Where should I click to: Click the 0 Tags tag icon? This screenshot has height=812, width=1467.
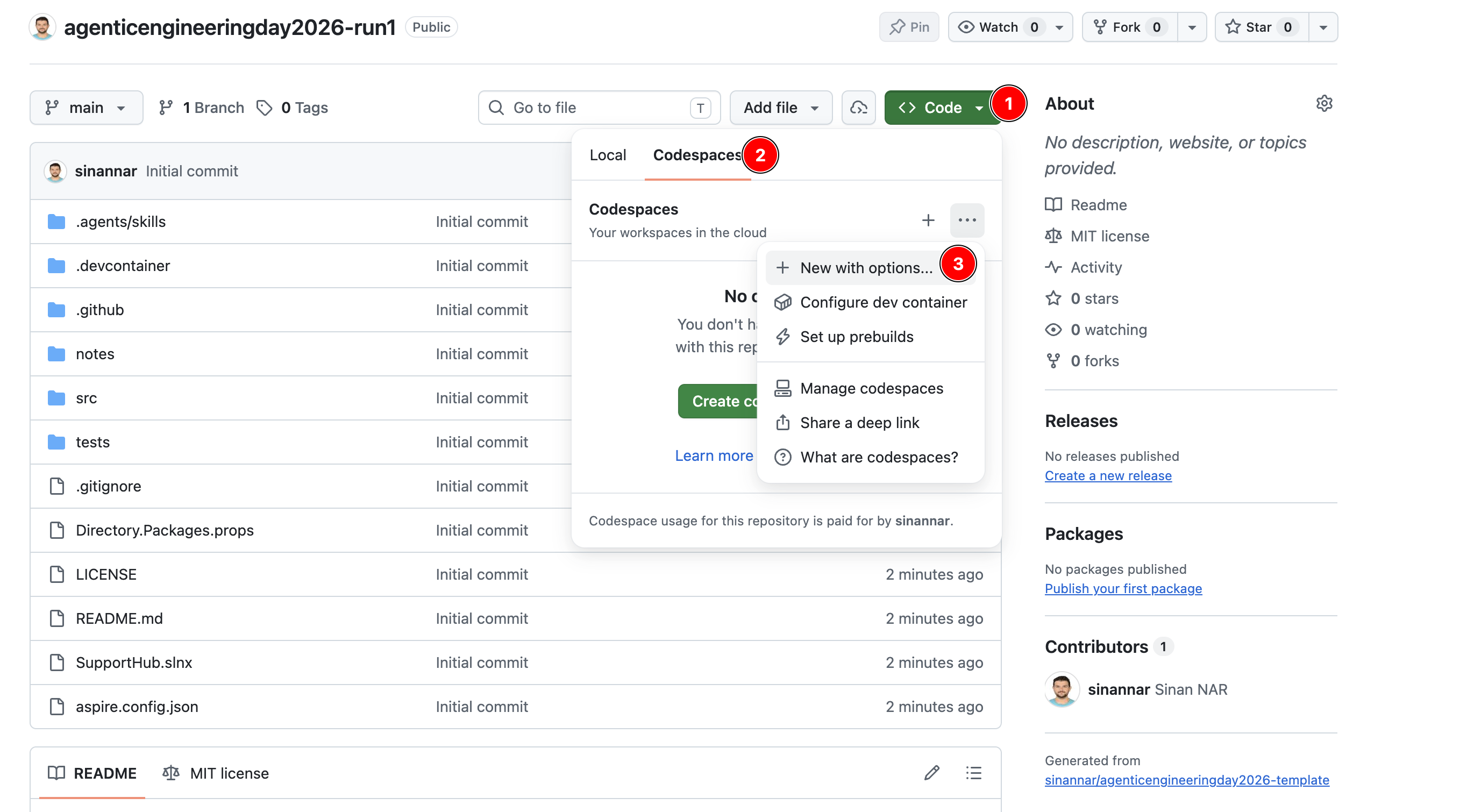(264, 108)
